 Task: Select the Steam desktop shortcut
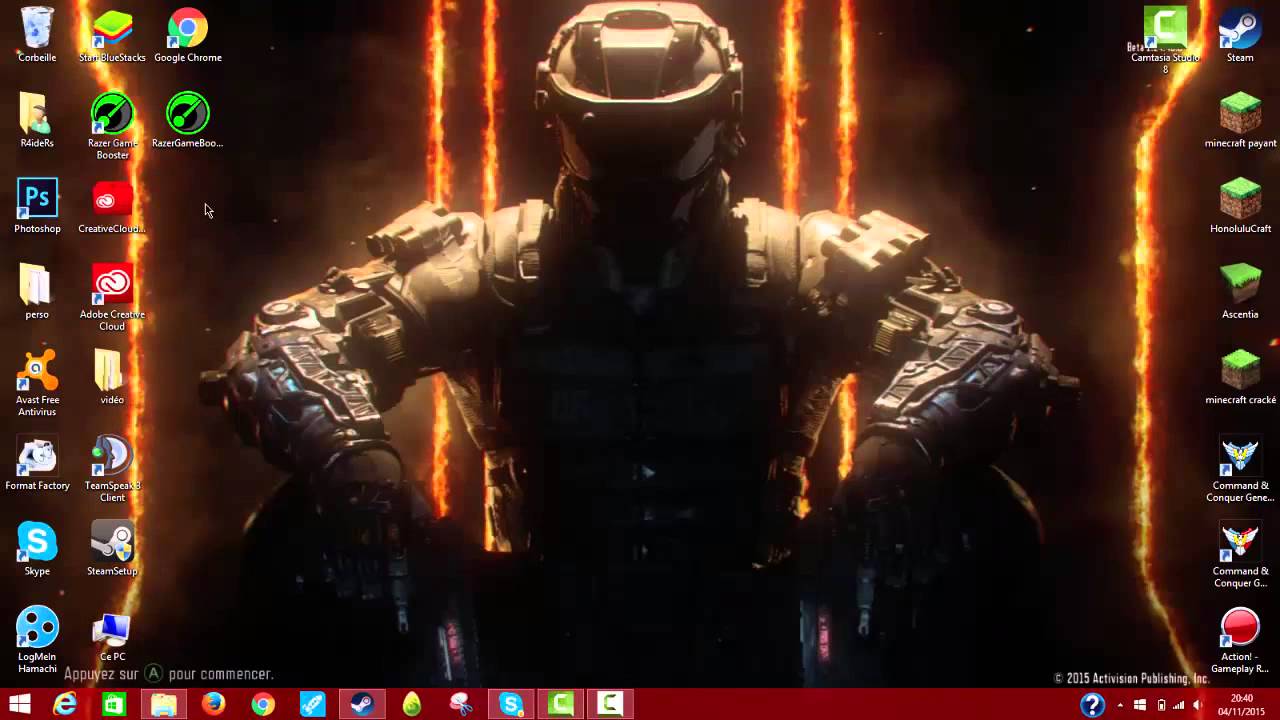pyautogui.click(x=1240, y=30)
